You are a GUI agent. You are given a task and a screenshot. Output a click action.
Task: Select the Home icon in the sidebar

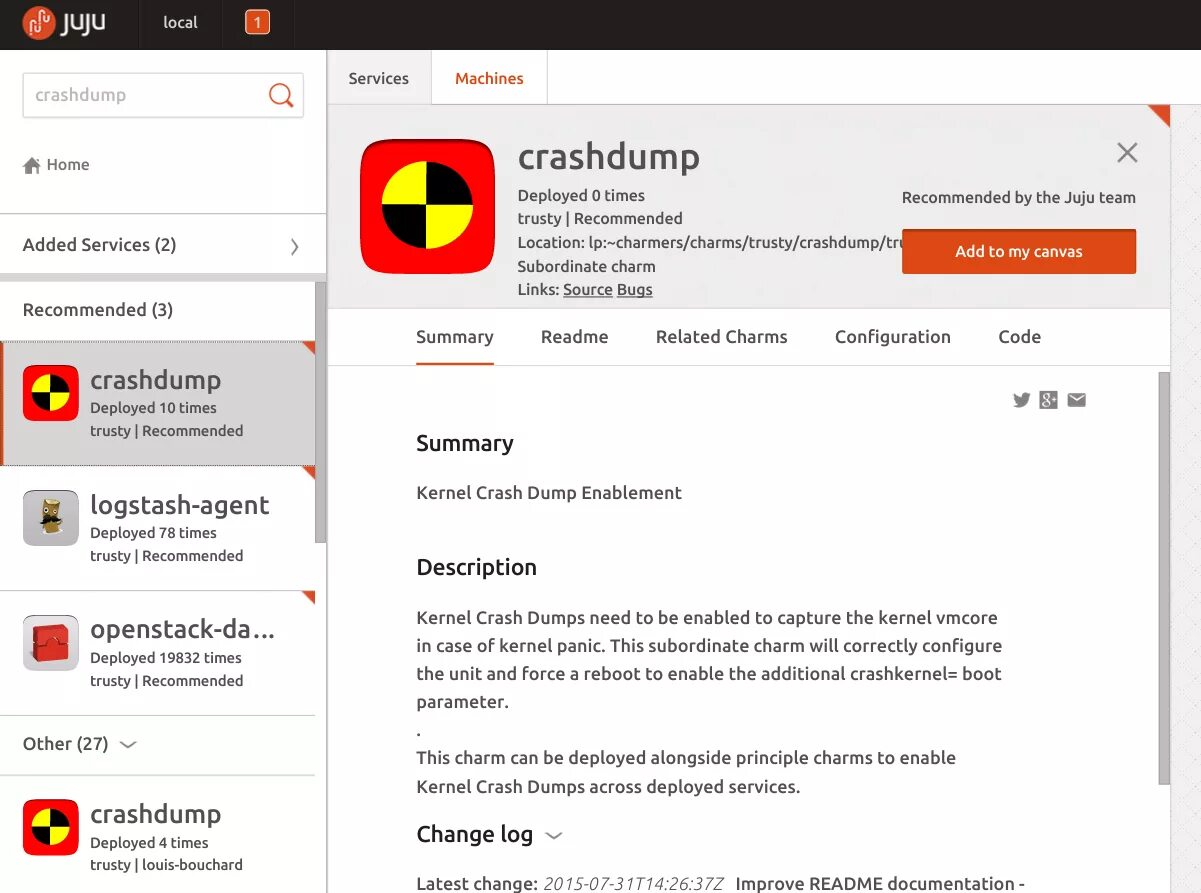coord(35,164)
